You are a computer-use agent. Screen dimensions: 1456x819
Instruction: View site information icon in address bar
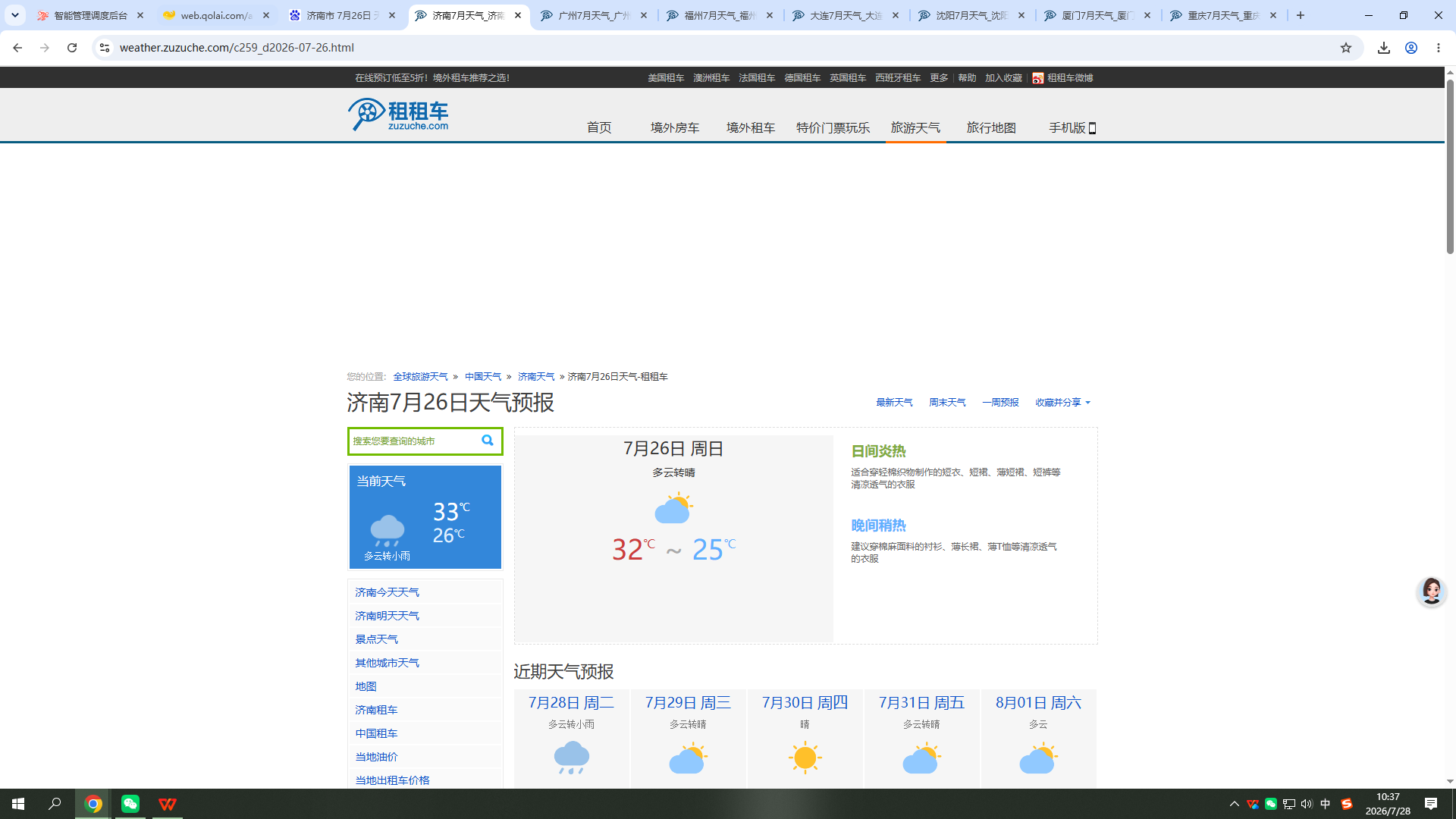point(105,48)
